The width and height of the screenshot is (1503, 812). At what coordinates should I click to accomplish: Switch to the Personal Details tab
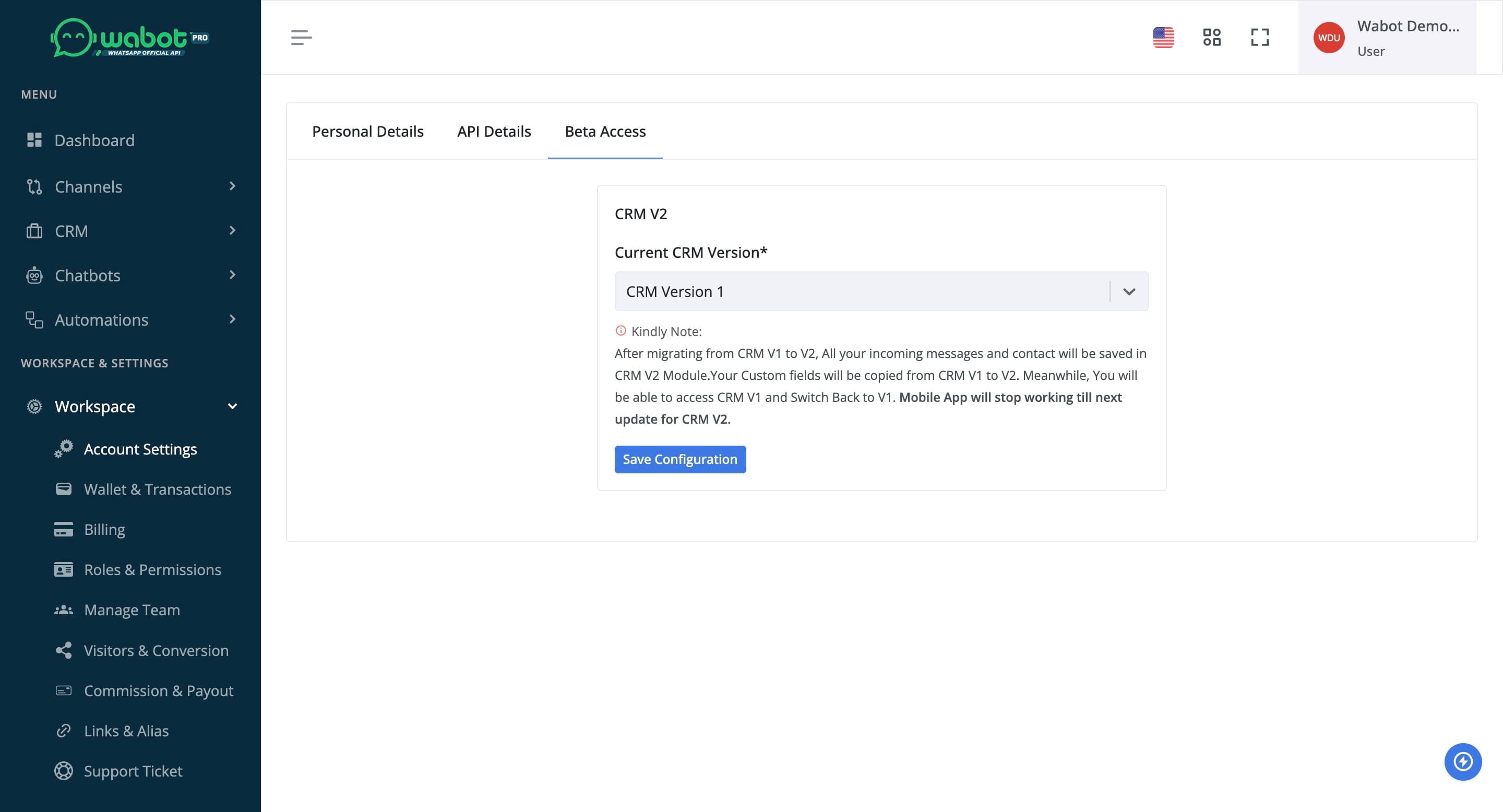[367, 132]
